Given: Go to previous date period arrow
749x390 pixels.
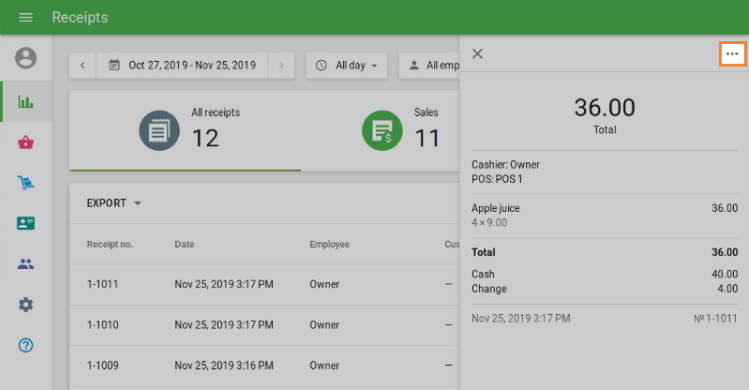Looking at the screenshot, I should pos(83,65).
